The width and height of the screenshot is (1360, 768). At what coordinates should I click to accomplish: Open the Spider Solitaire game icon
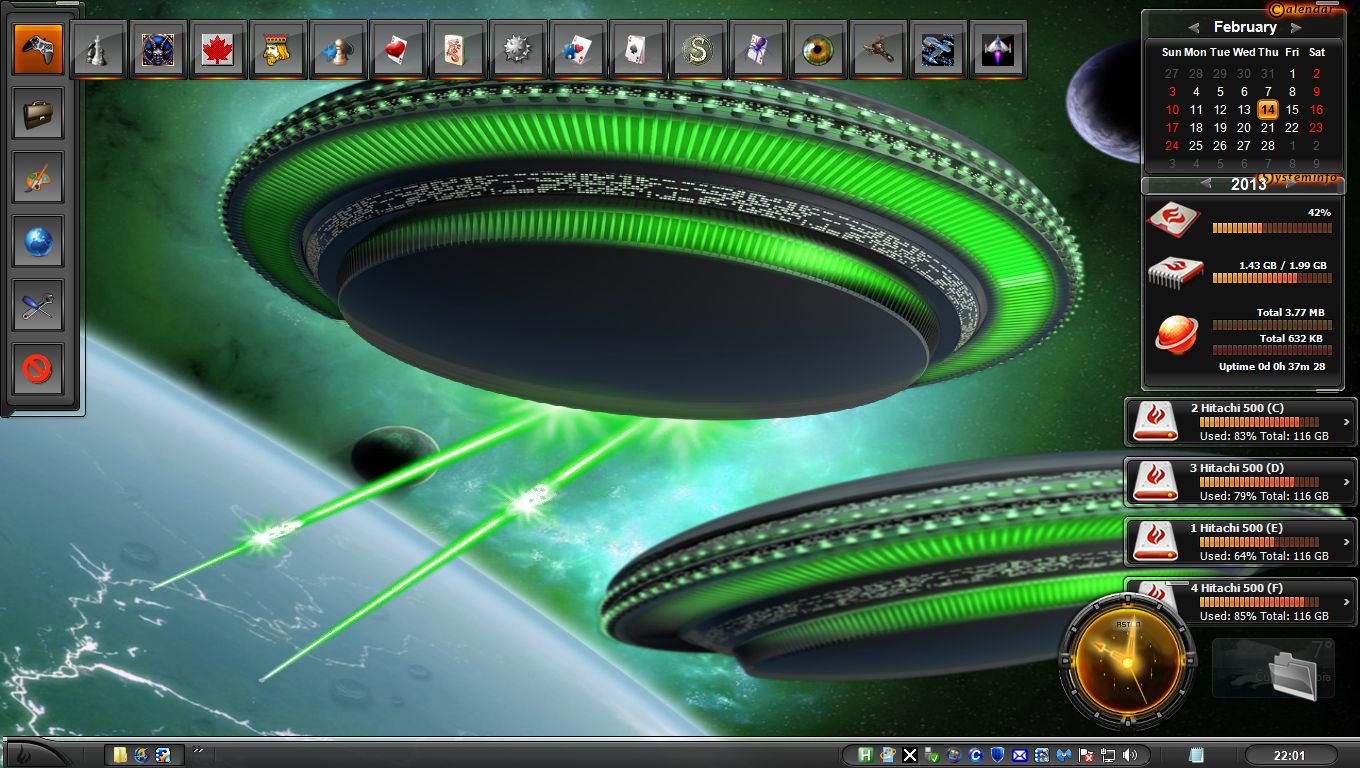(758, 50)
